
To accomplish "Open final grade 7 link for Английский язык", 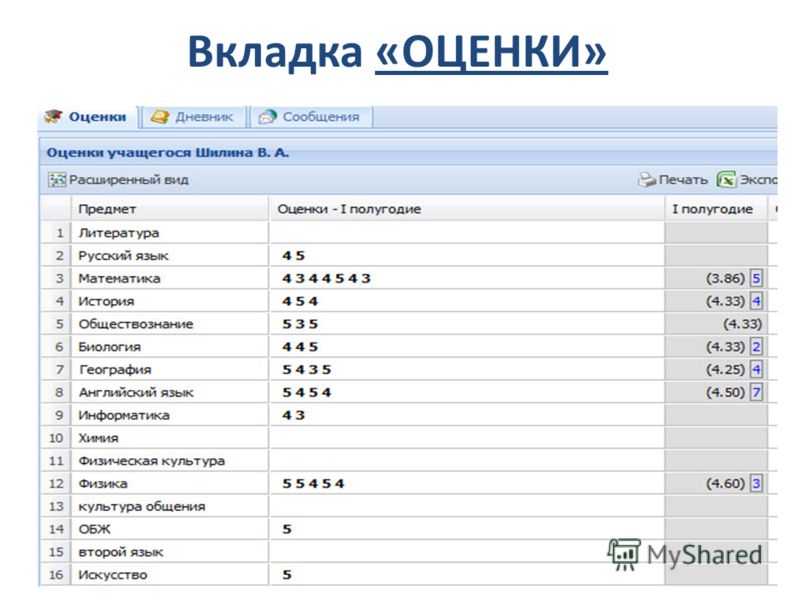I will click(x=756, y=392).
